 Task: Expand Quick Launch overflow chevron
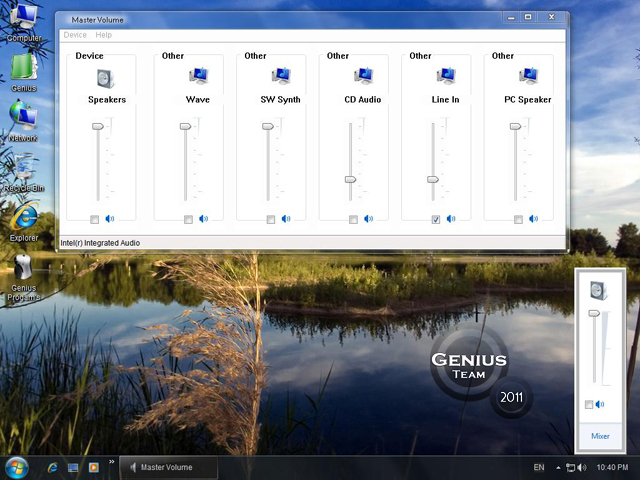(x=111, y=462)
